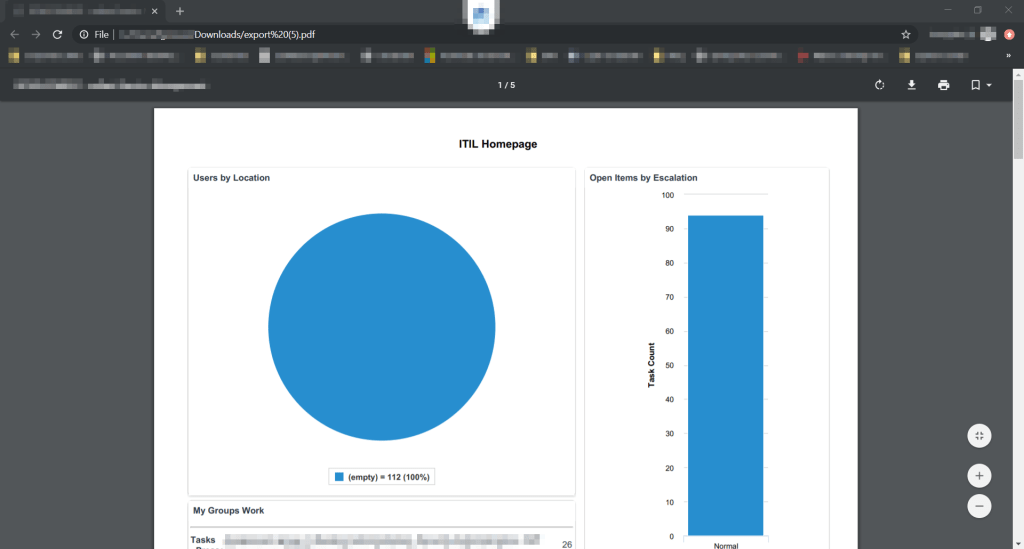Download the PDF file

click(x=911, y=85)
